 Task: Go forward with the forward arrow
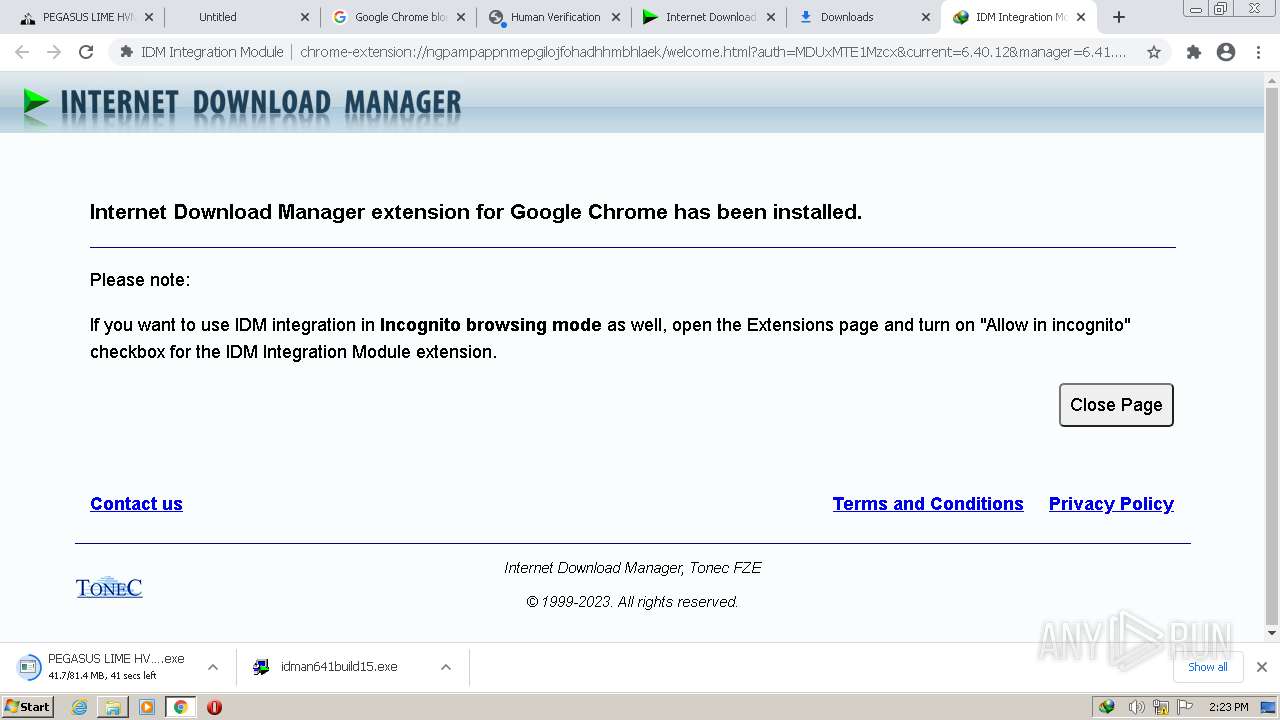click(54, 52)
